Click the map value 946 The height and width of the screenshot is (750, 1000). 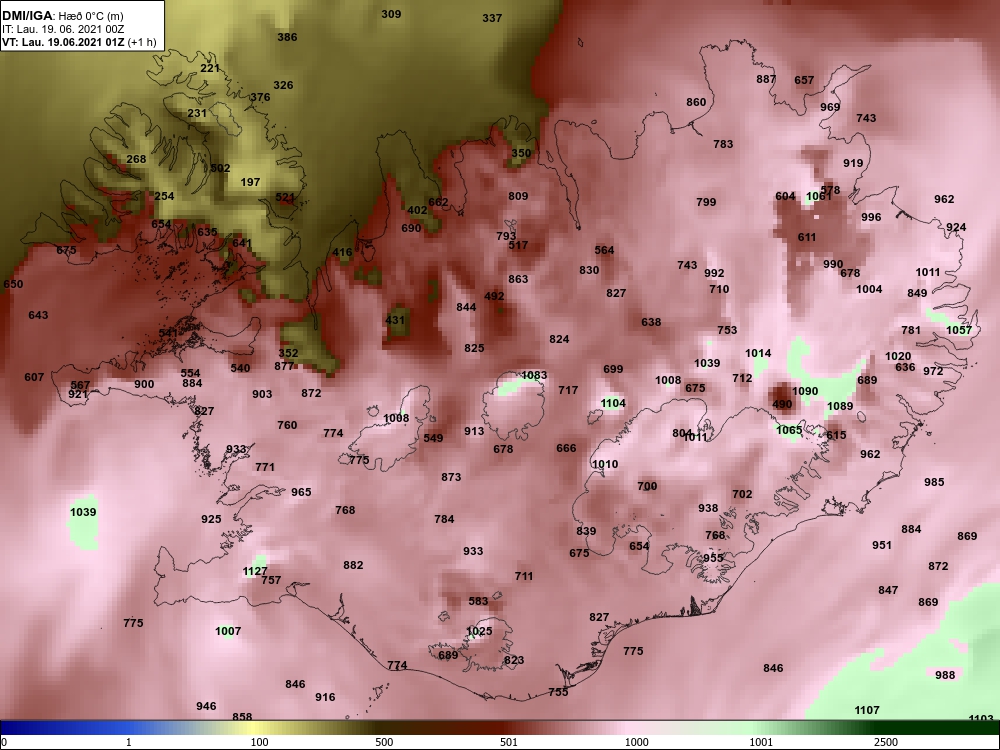pyautogui.click(x=206, y=706)
